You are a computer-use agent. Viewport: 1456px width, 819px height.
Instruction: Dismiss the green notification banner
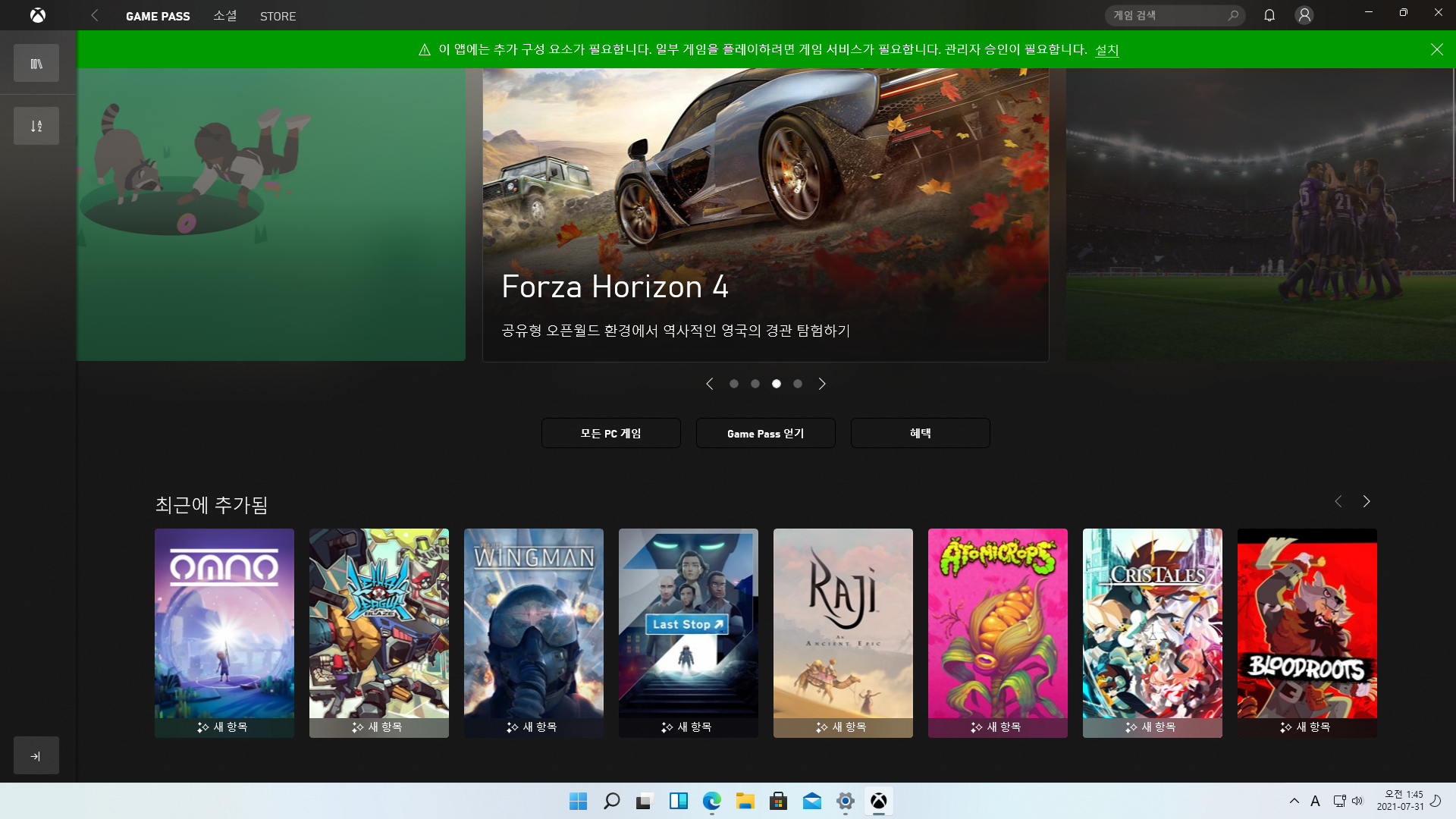pyautogui.click(x=1437, y=49)
